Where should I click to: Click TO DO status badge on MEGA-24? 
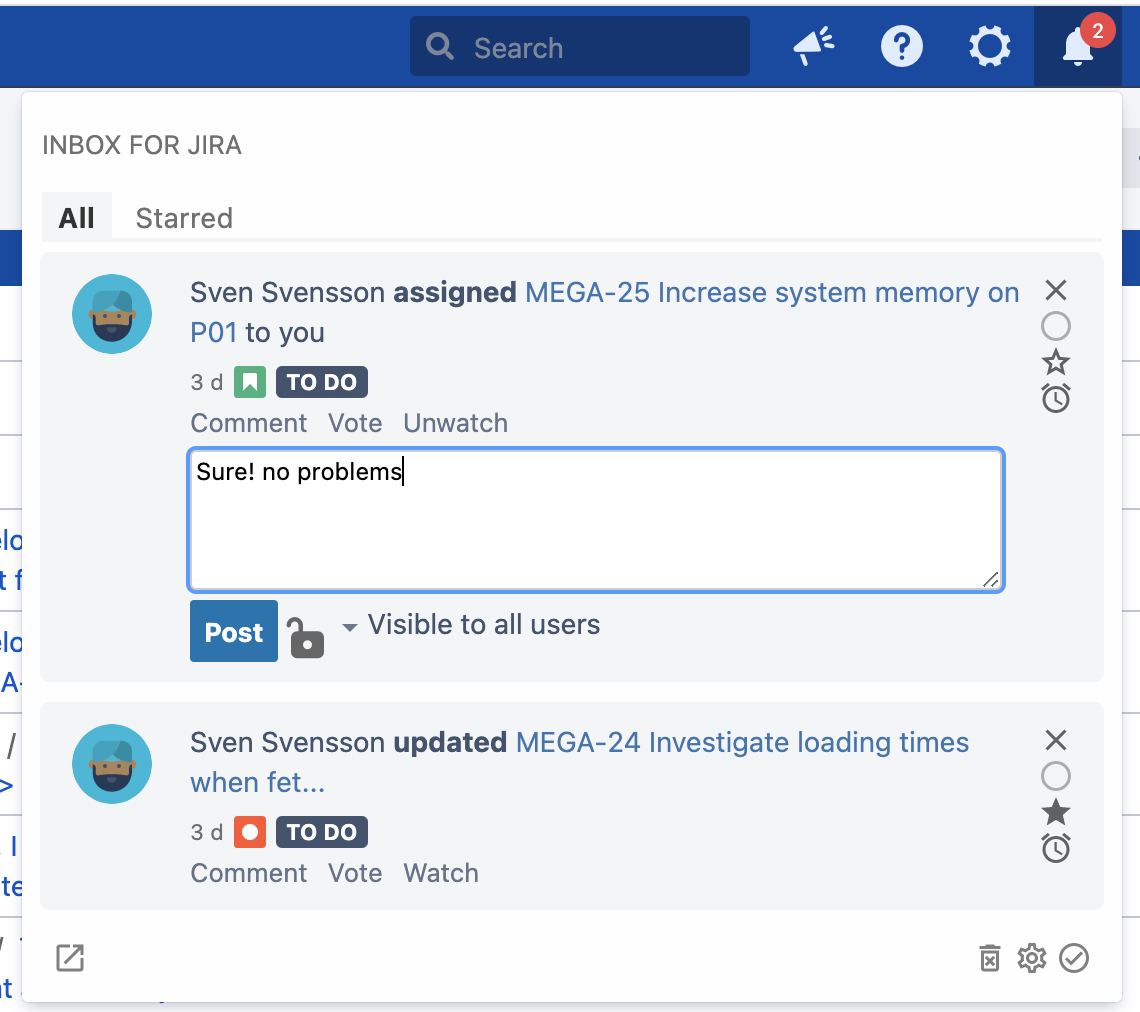pos(321,832)
